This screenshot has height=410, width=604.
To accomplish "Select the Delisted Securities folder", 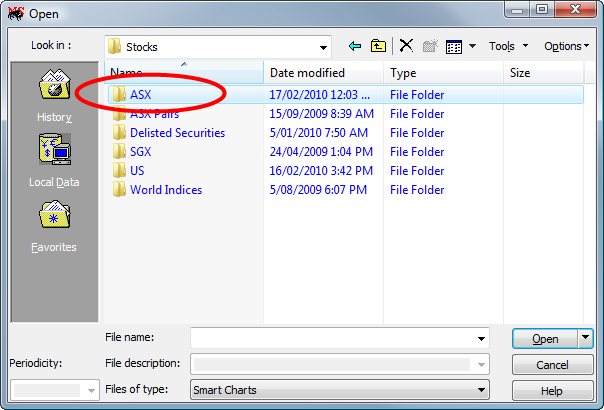I will 177,133.
